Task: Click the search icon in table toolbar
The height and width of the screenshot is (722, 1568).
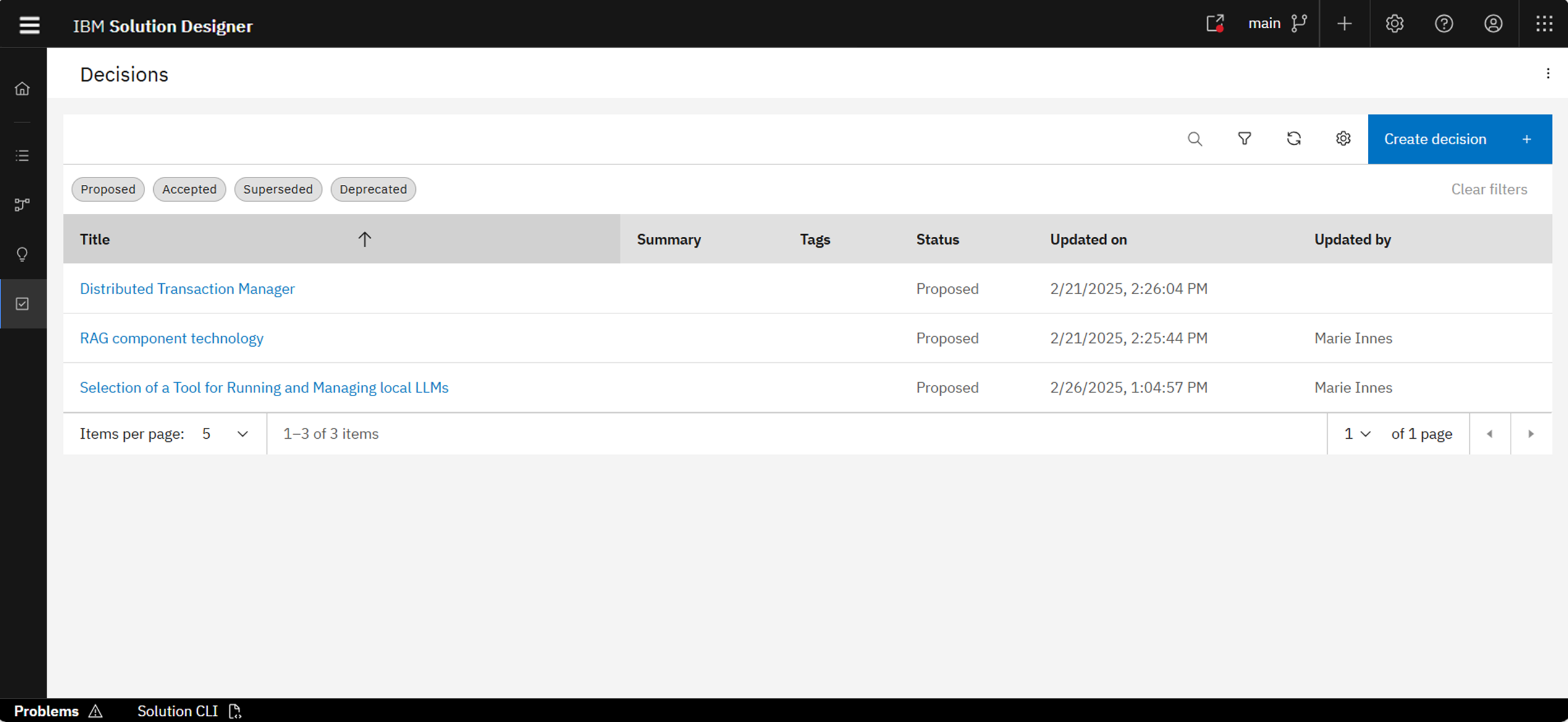Action: click(1195, 139)
